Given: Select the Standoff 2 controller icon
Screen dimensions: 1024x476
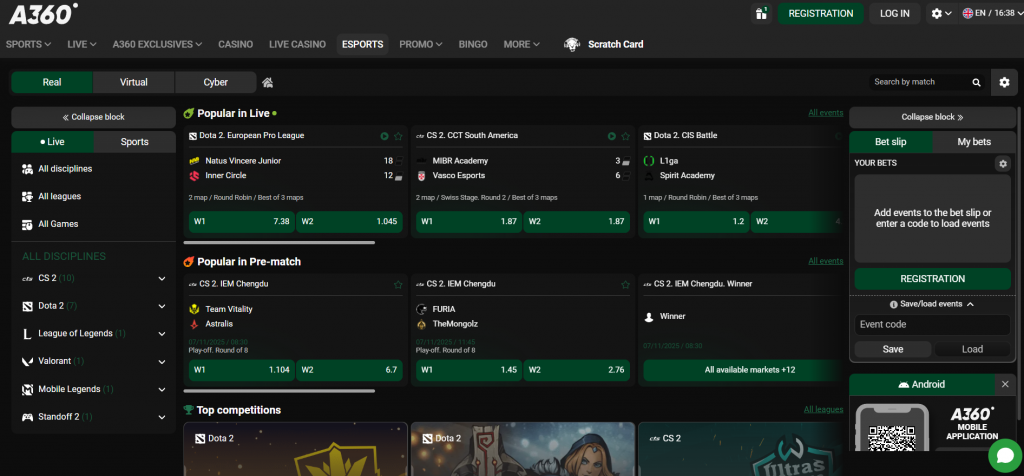Looking at the screenshot, I should 27,417.
